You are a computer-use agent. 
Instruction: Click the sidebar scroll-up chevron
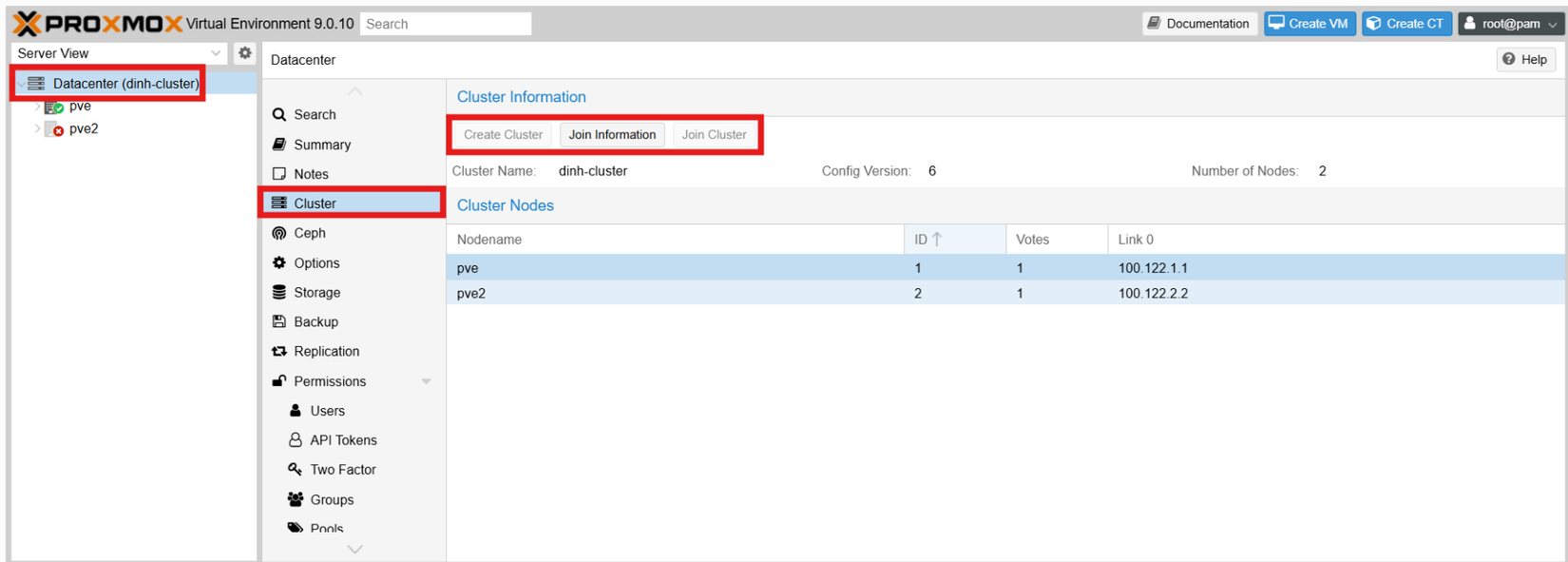pos(354,91)
